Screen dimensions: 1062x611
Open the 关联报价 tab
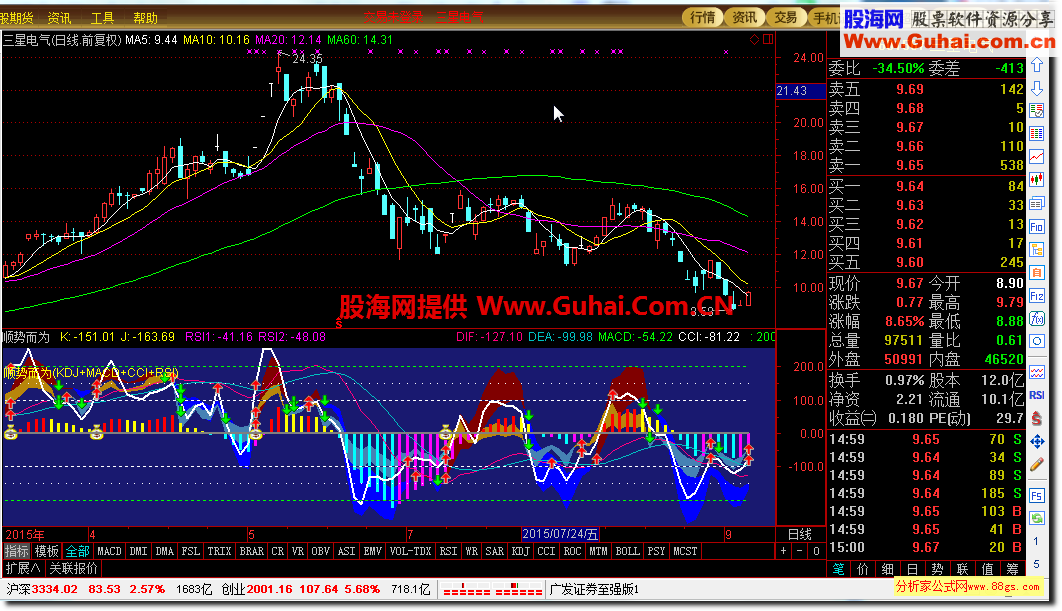pos(74,568)
